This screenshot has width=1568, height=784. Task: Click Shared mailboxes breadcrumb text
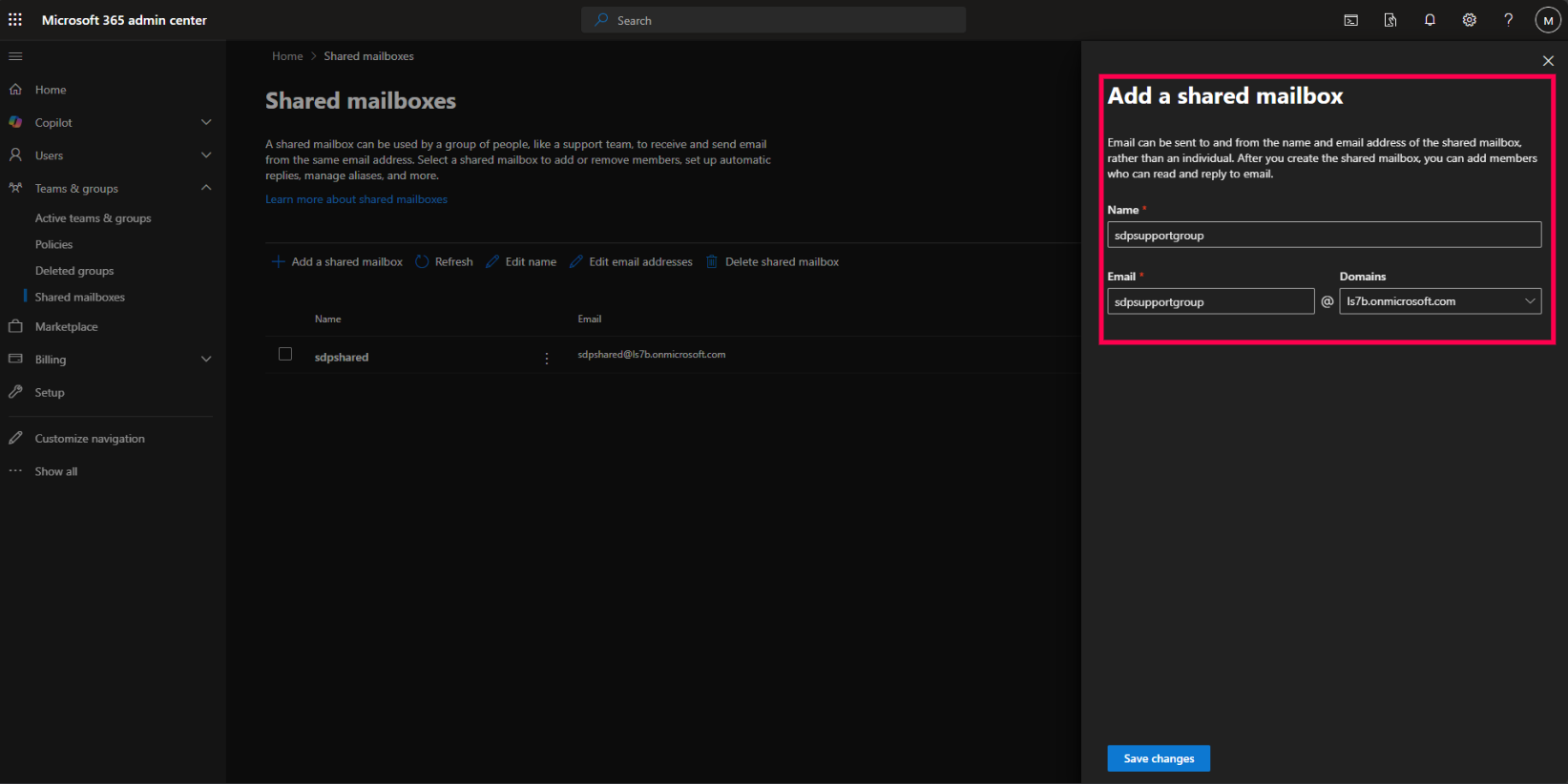[x=368, y=56]
